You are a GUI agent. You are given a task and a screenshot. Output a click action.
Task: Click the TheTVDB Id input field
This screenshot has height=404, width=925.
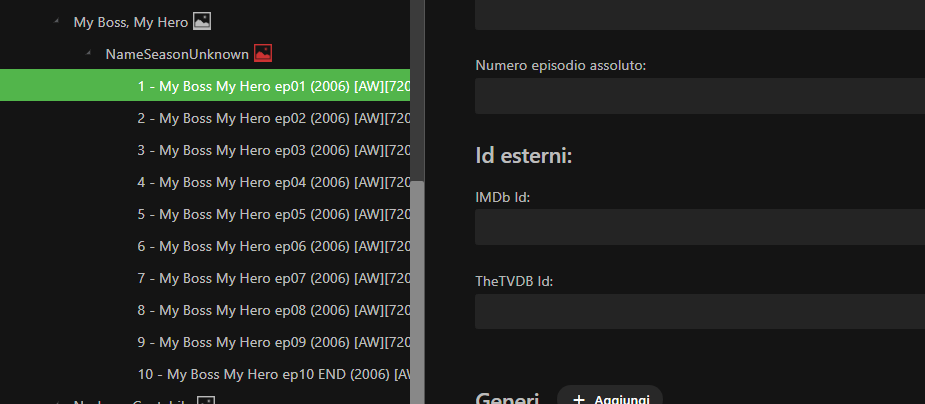[700, 311]
